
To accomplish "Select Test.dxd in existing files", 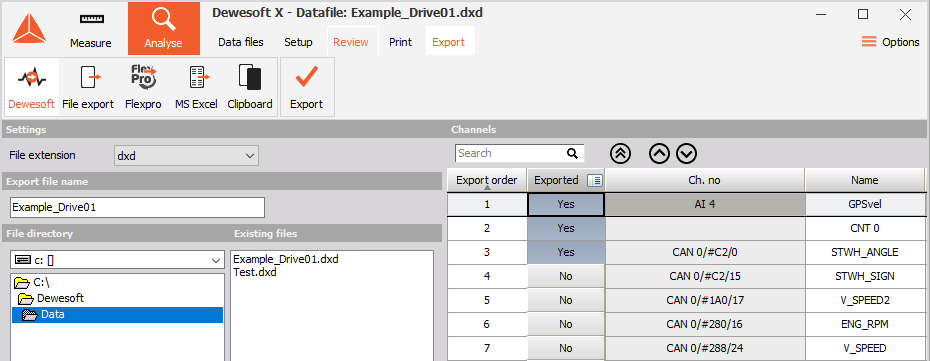I will point(255,273).
